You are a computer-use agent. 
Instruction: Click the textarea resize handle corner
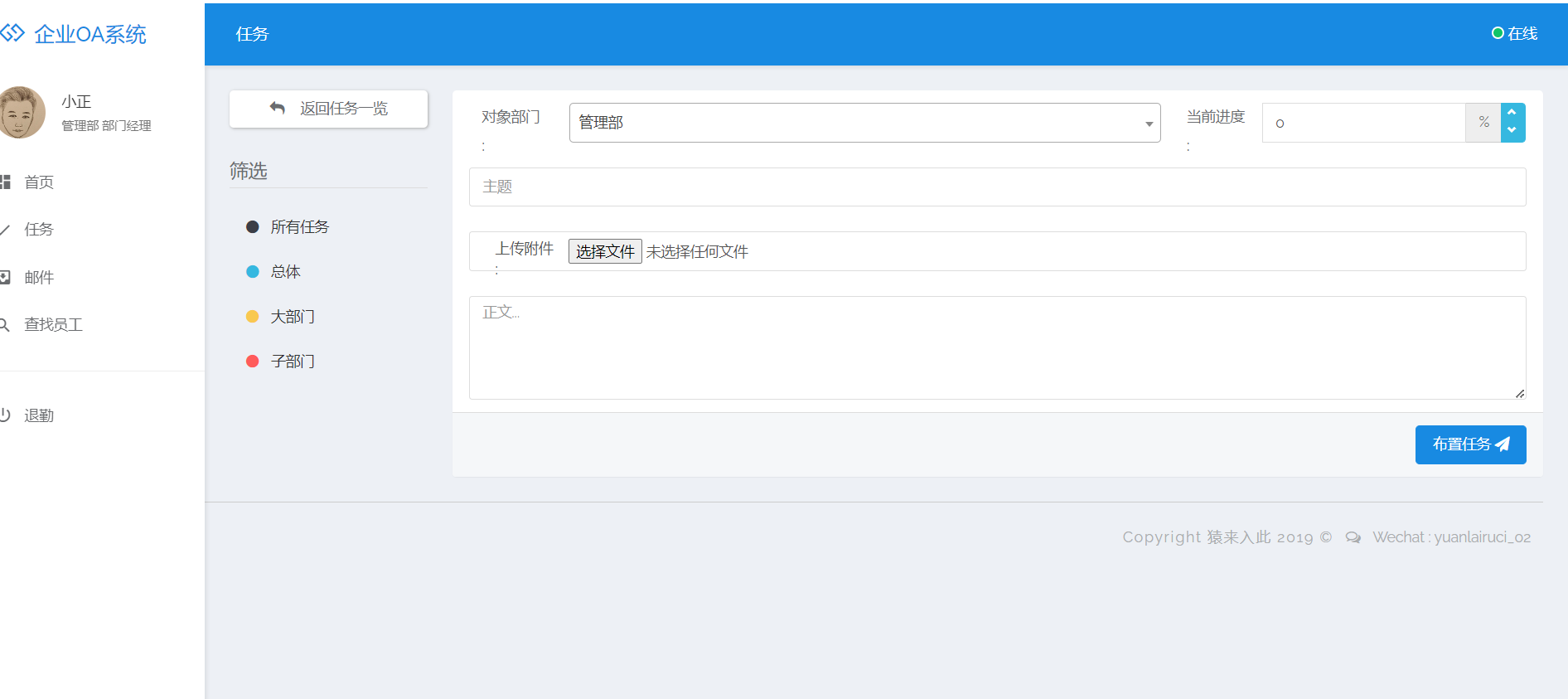tap(1519, 393)
